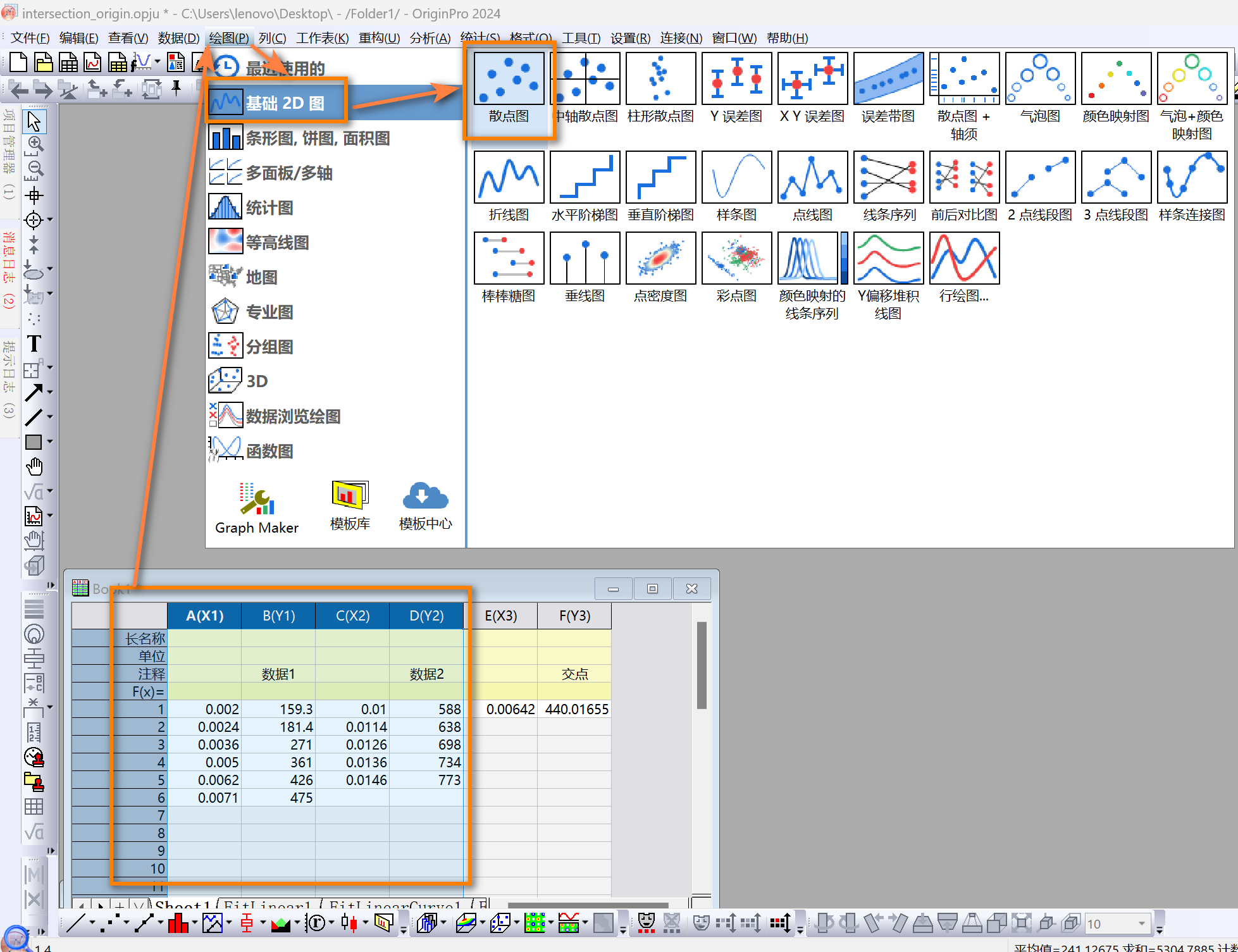Select the Text tool in left toolbar
This screenshot has height=952, width=1238.
[34, 343]
